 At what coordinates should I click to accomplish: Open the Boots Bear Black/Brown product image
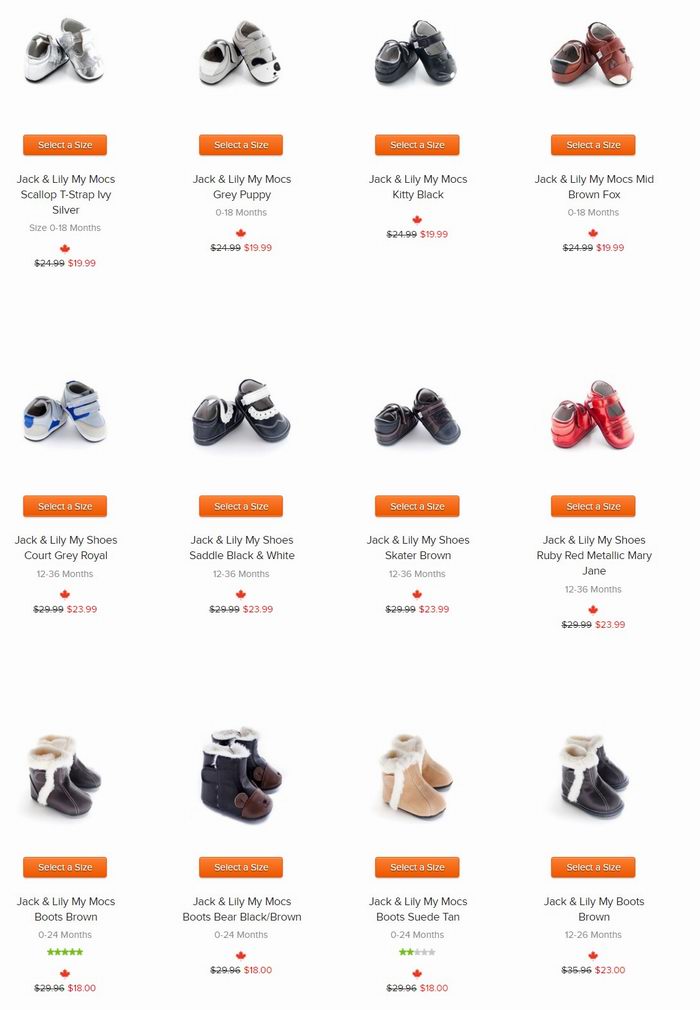coord(241,775)
